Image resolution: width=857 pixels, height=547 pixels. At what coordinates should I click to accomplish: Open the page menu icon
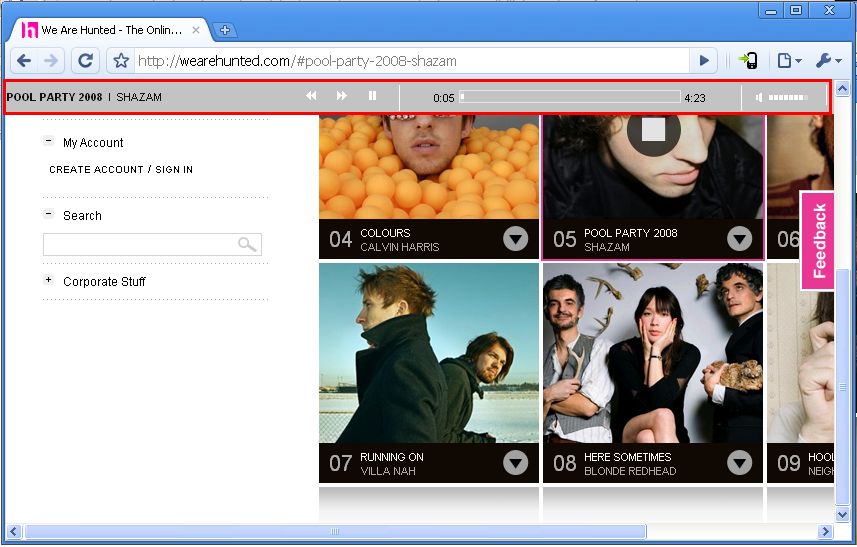(788, 61)
